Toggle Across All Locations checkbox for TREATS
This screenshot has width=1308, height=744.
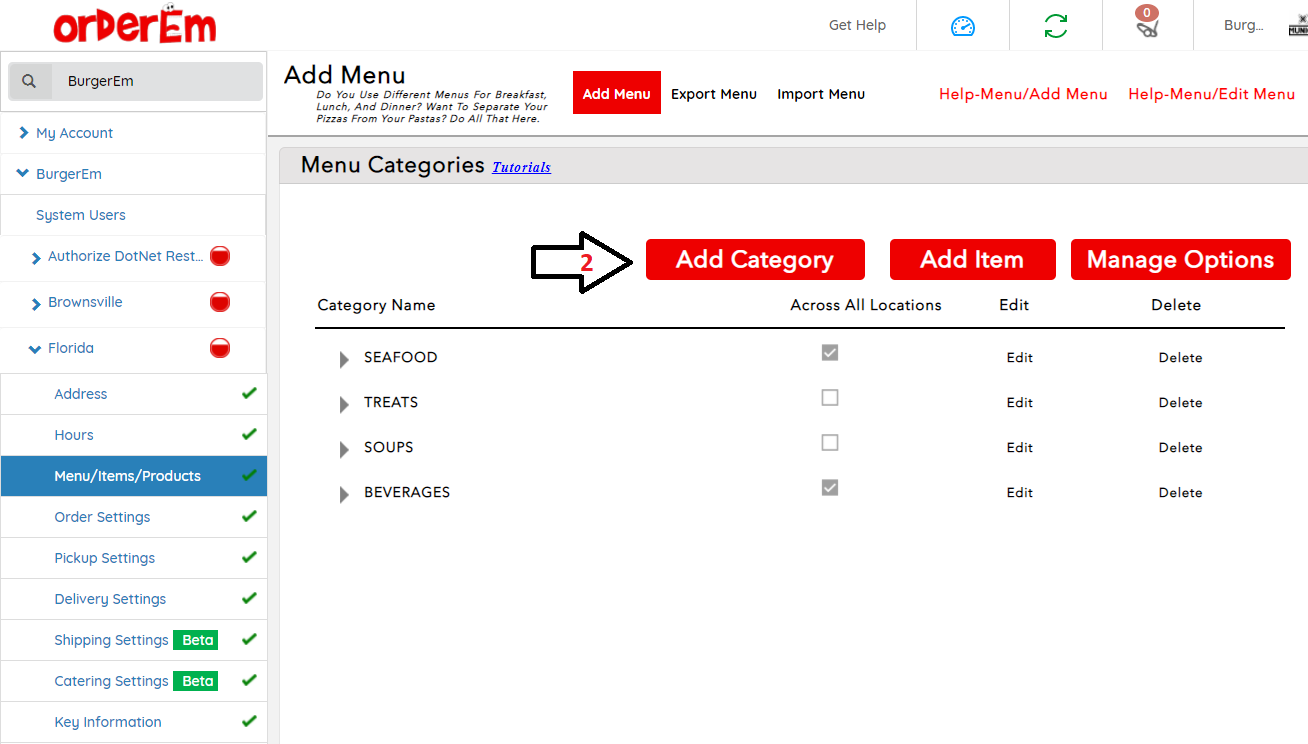[x=829, y=398]
